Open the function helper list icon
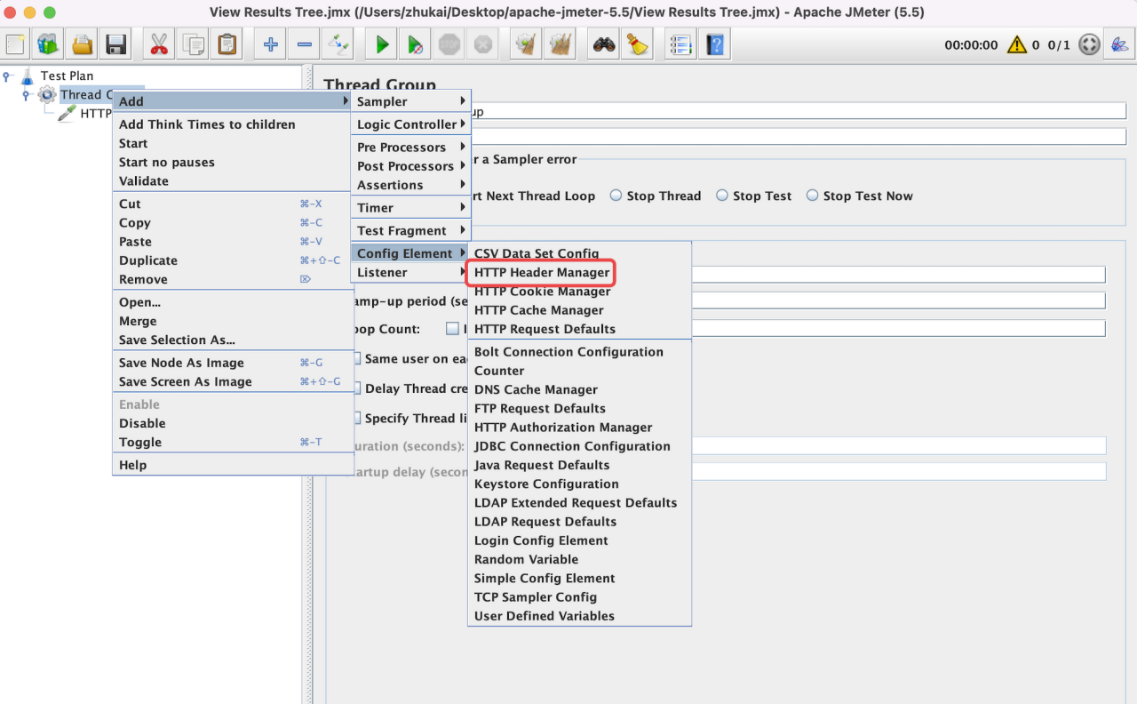This screenshot has height=704, width=1137. (680, 45)
